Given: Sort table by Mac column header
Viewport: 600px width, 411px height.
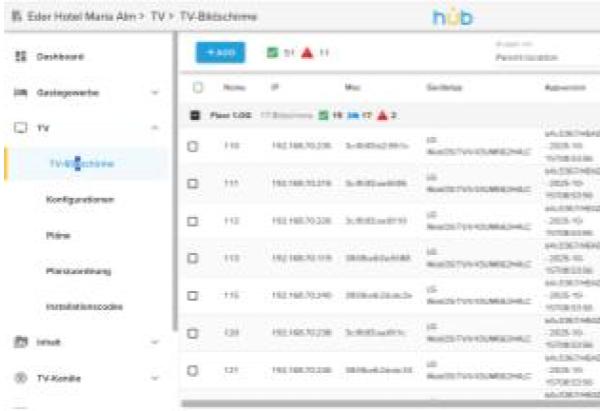Looking at the screenshot, I should pos(352,88).
